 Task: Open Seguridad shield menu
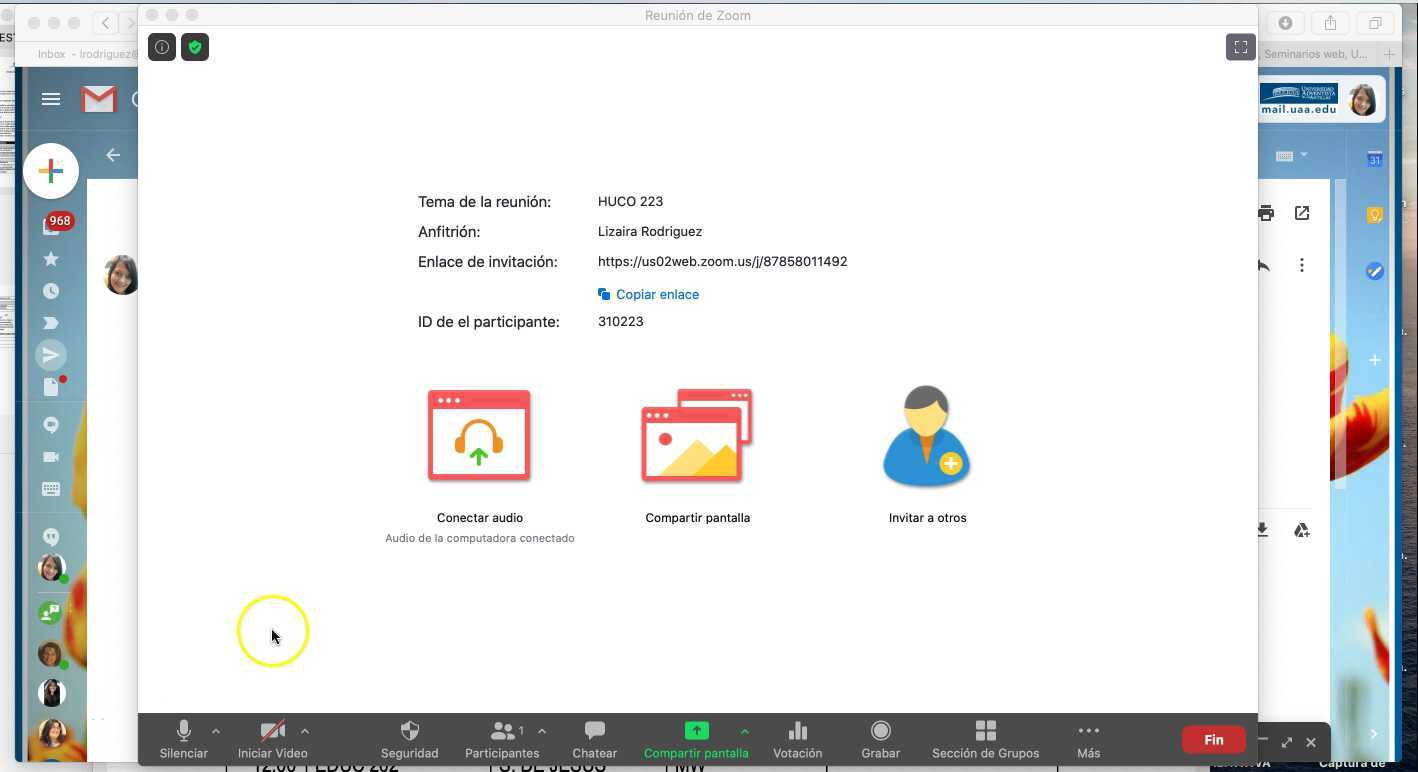click(x=409, y=740)
